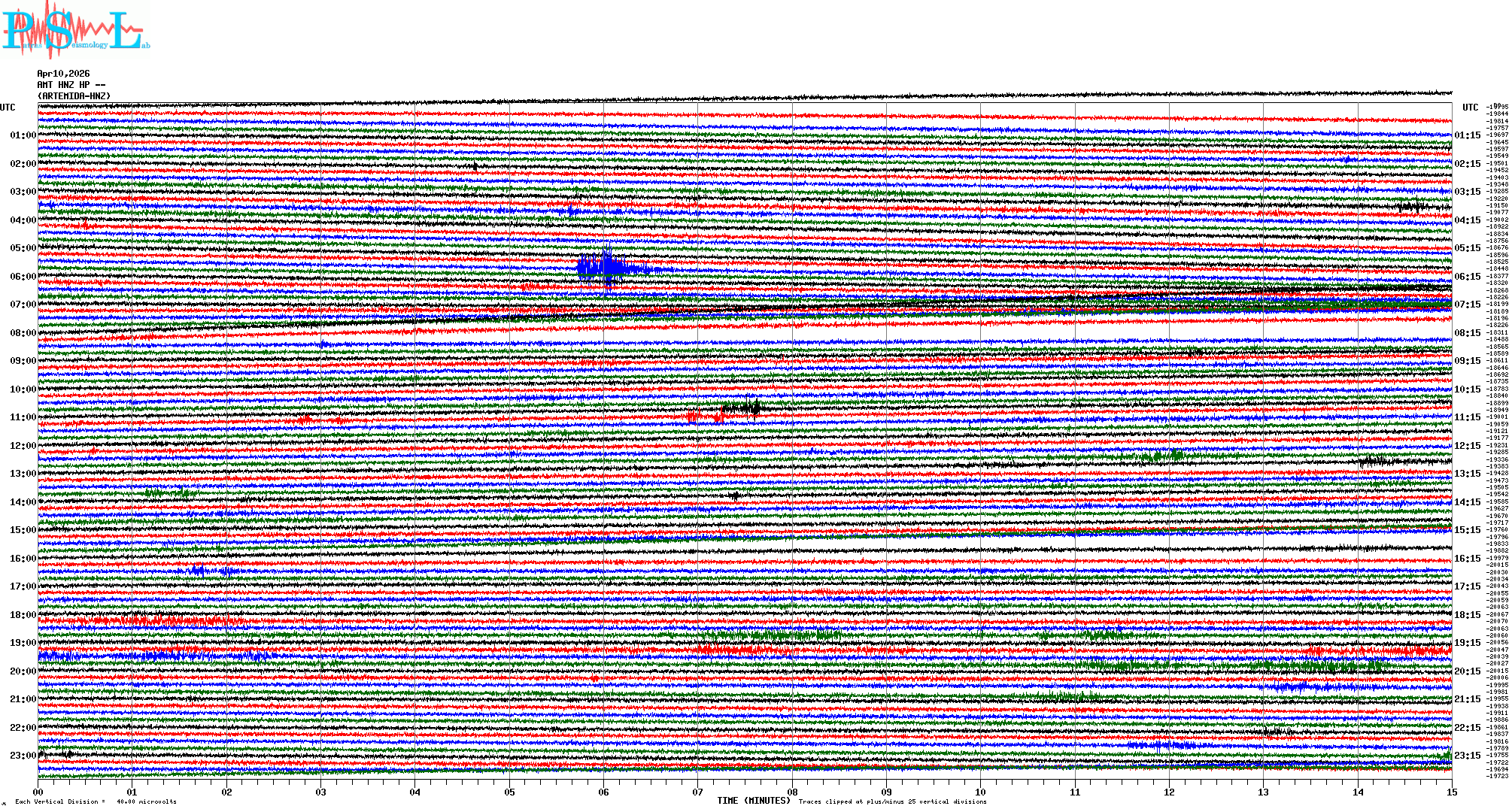
Task: Select the 07:15 label on right axis
Action: click(x=1467, y=304)
